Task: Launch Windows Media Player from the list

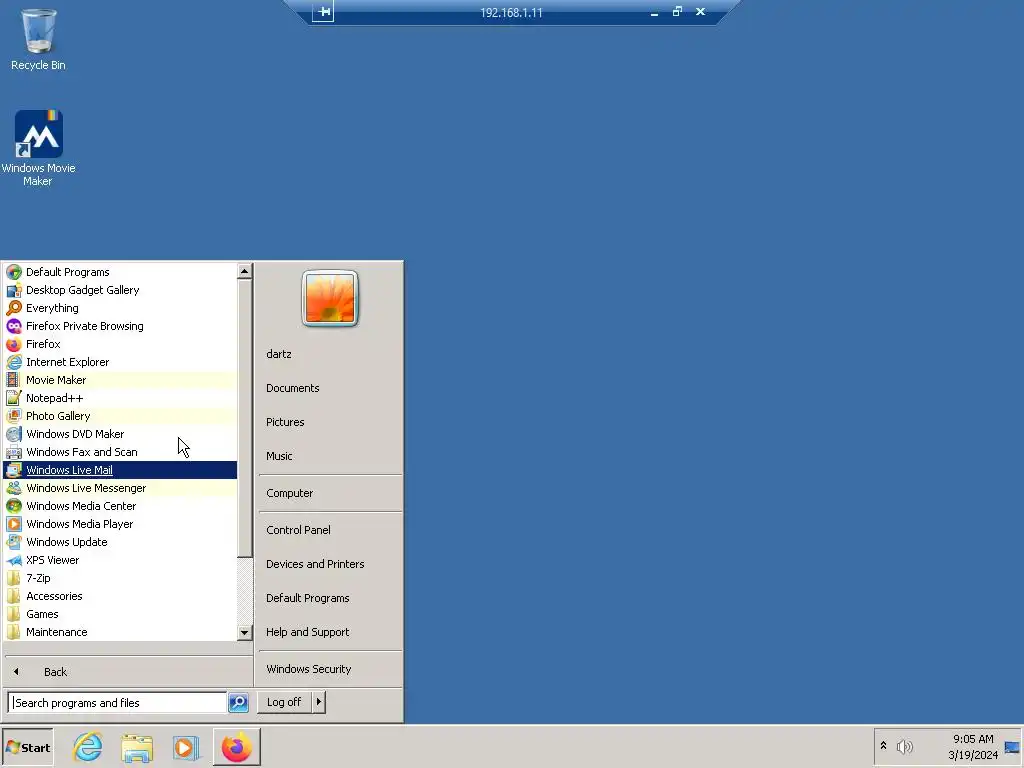Action: [120, 524]
